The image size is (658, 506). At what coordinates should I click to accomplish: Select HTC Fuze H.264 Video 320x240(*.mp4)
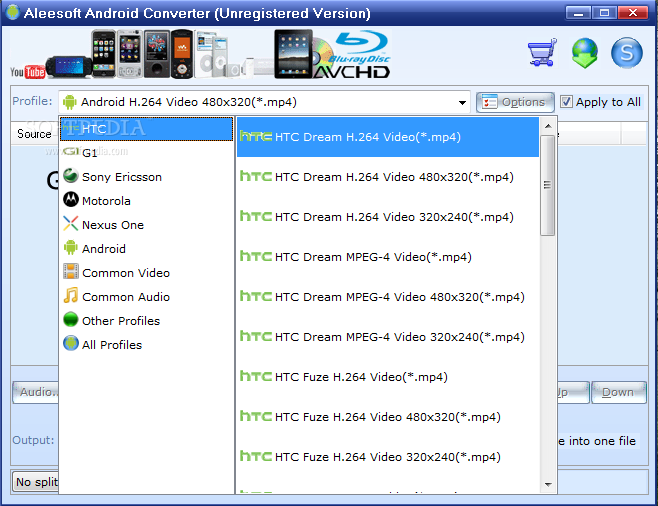point(388,456)
